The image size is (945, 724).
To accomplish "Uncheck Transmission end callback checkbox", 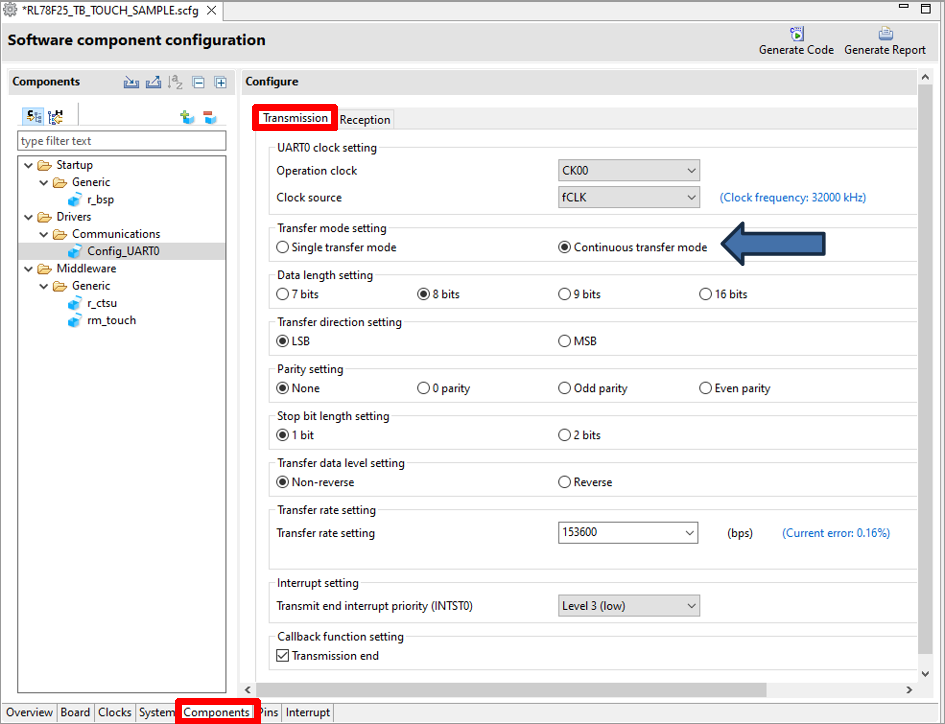I will [x=283, y=656].
